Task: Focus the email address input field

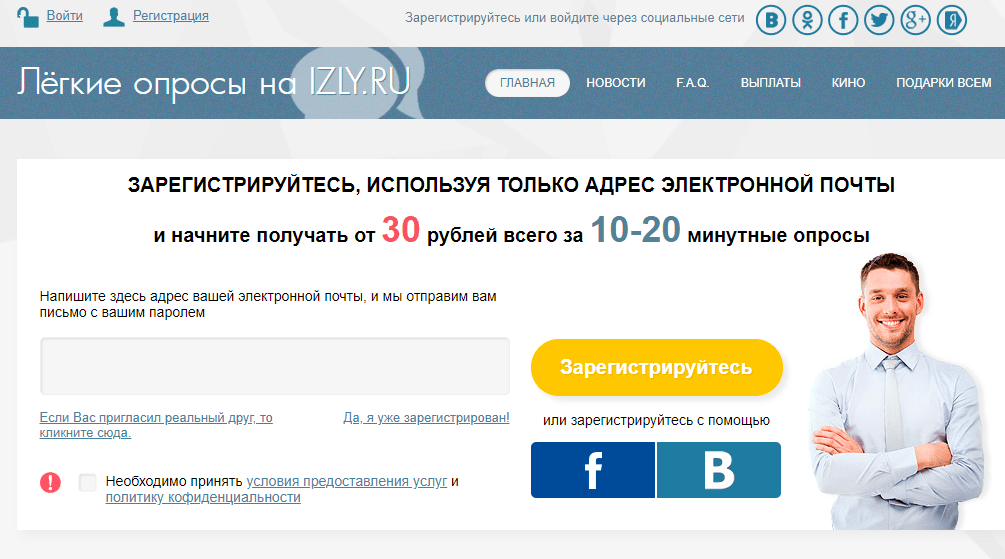Action: click(275, 366)
